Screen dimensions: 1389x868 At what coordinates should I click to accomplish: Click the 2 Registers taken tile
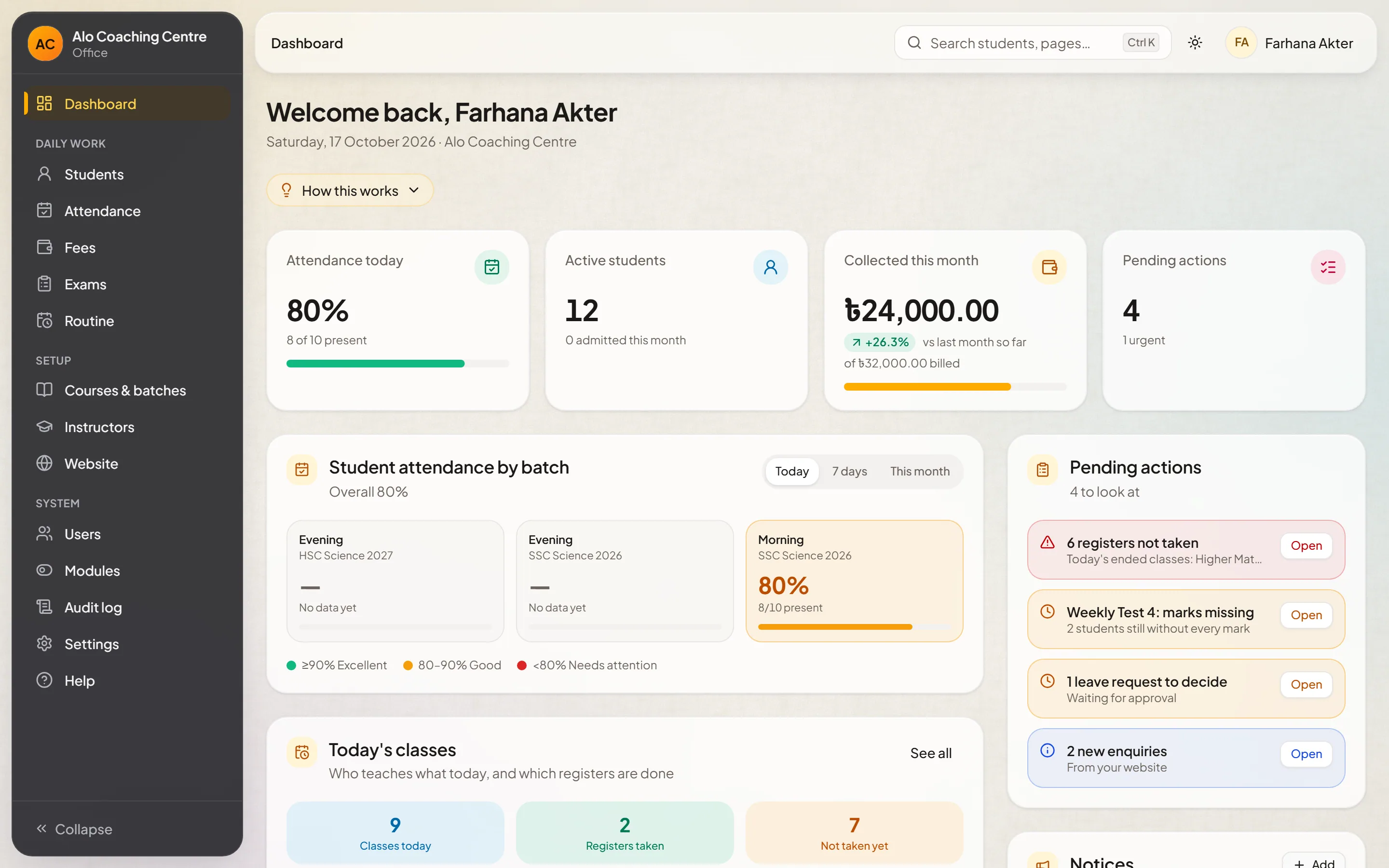click(x=625, y=833)
